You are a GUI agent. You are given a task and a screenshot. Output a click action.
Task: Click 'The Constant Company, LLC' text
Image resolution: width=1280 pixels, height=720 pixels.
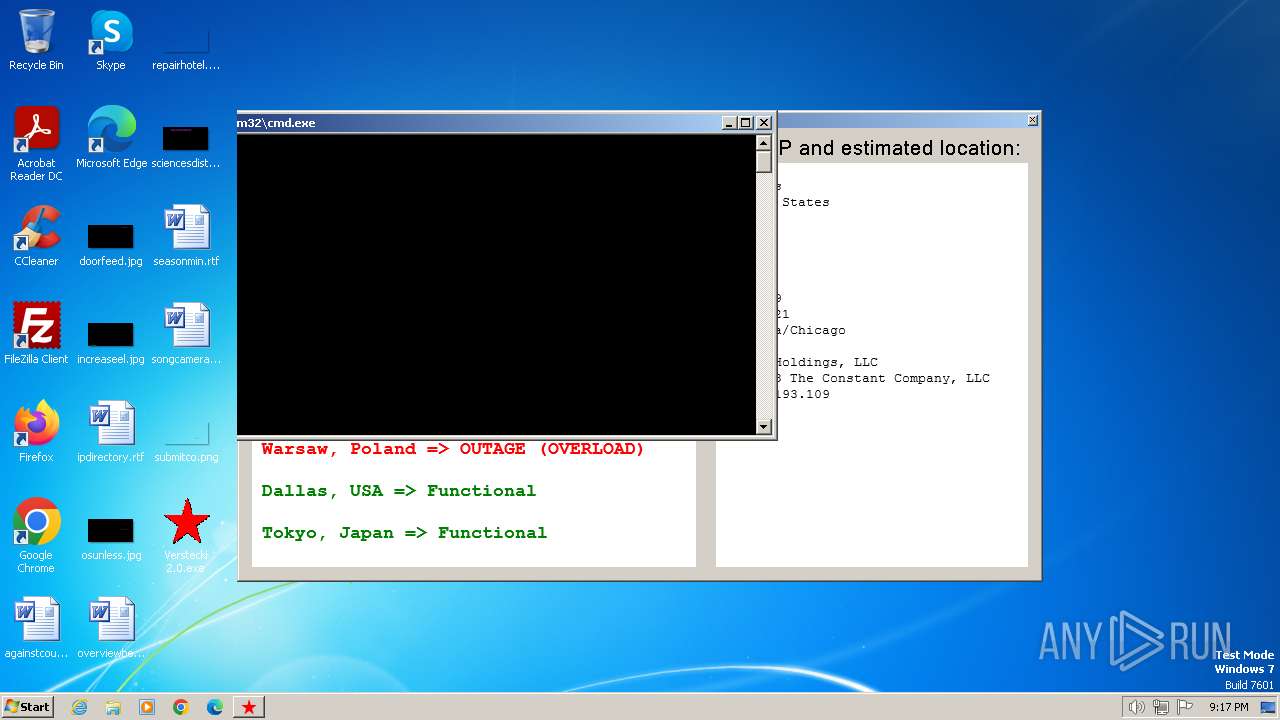pyautogui.click(x=890, y=378)
